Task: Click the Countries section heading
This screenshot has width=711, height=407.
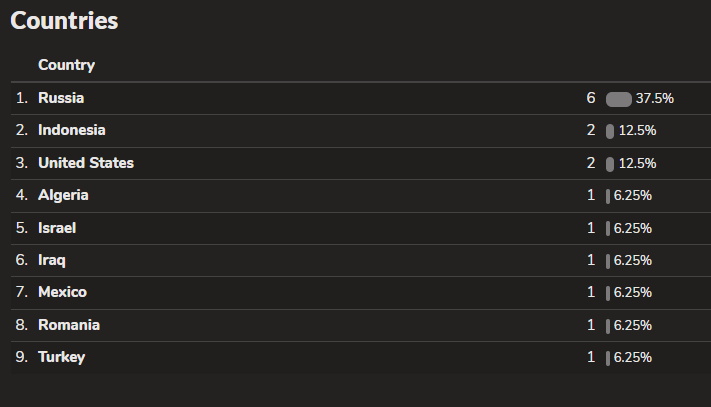Action: click(64, 20)
